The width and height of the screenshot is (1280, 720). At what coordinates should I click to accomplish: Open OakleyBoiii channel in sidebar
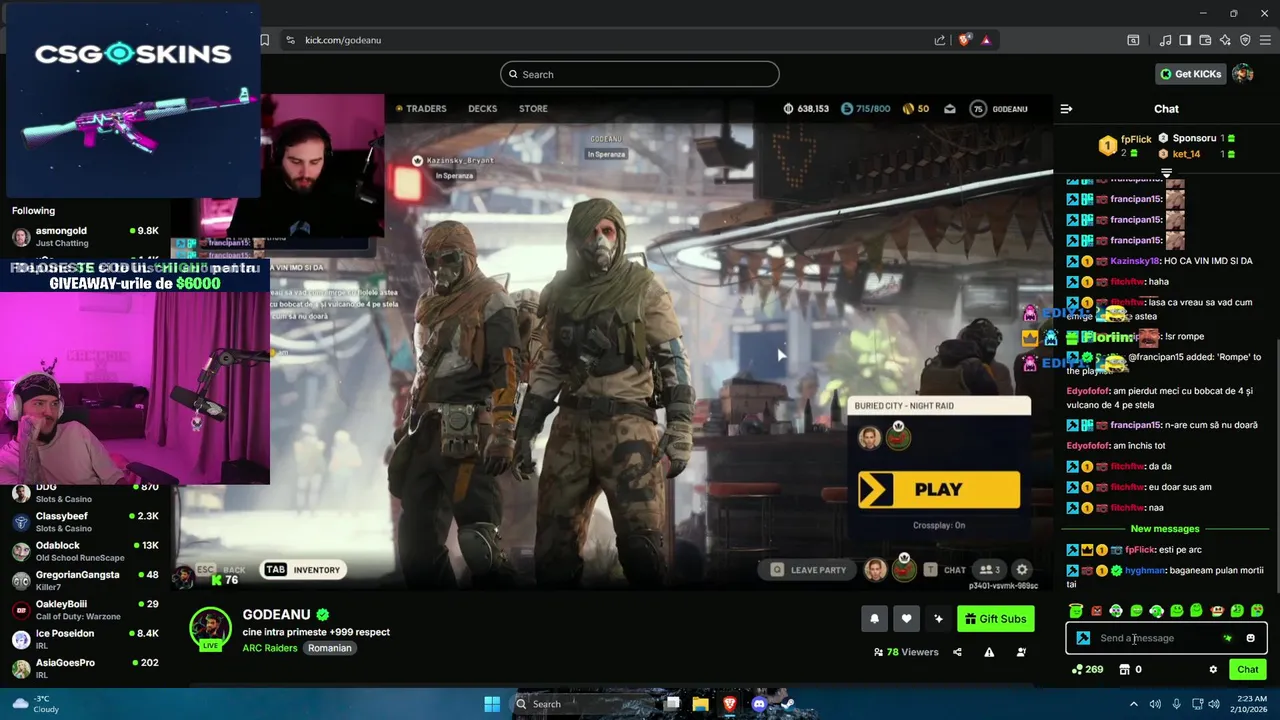click(86, 610)
